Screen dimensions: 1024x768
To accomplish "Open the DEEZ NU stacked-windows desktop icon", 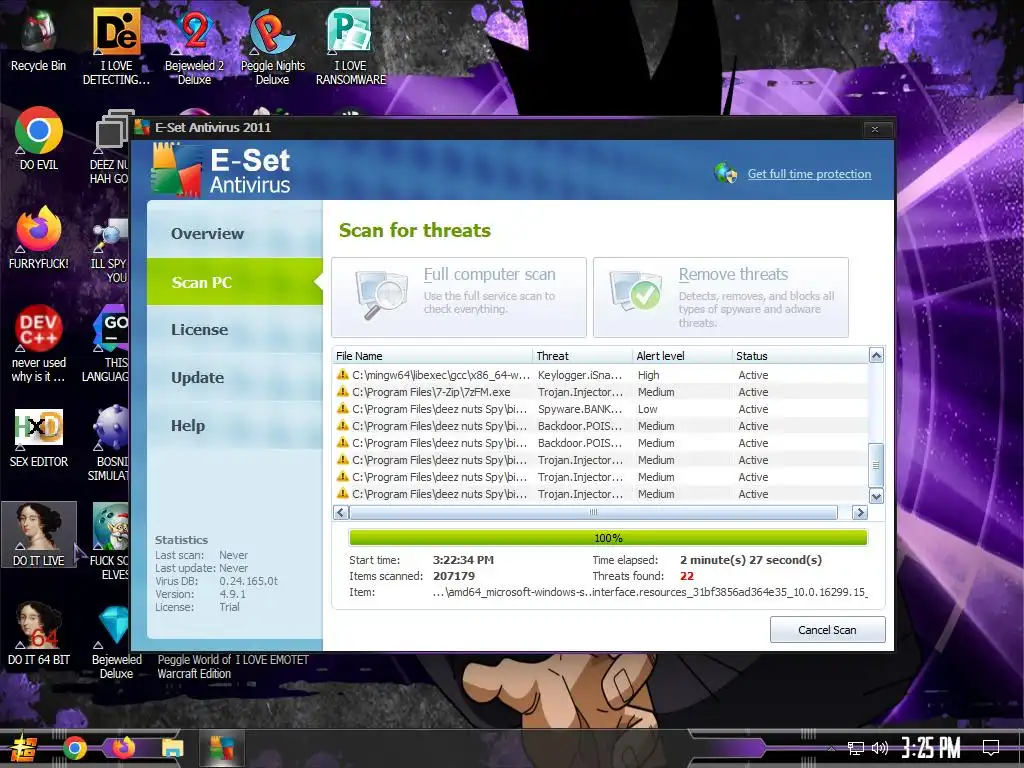I will 111,146.
